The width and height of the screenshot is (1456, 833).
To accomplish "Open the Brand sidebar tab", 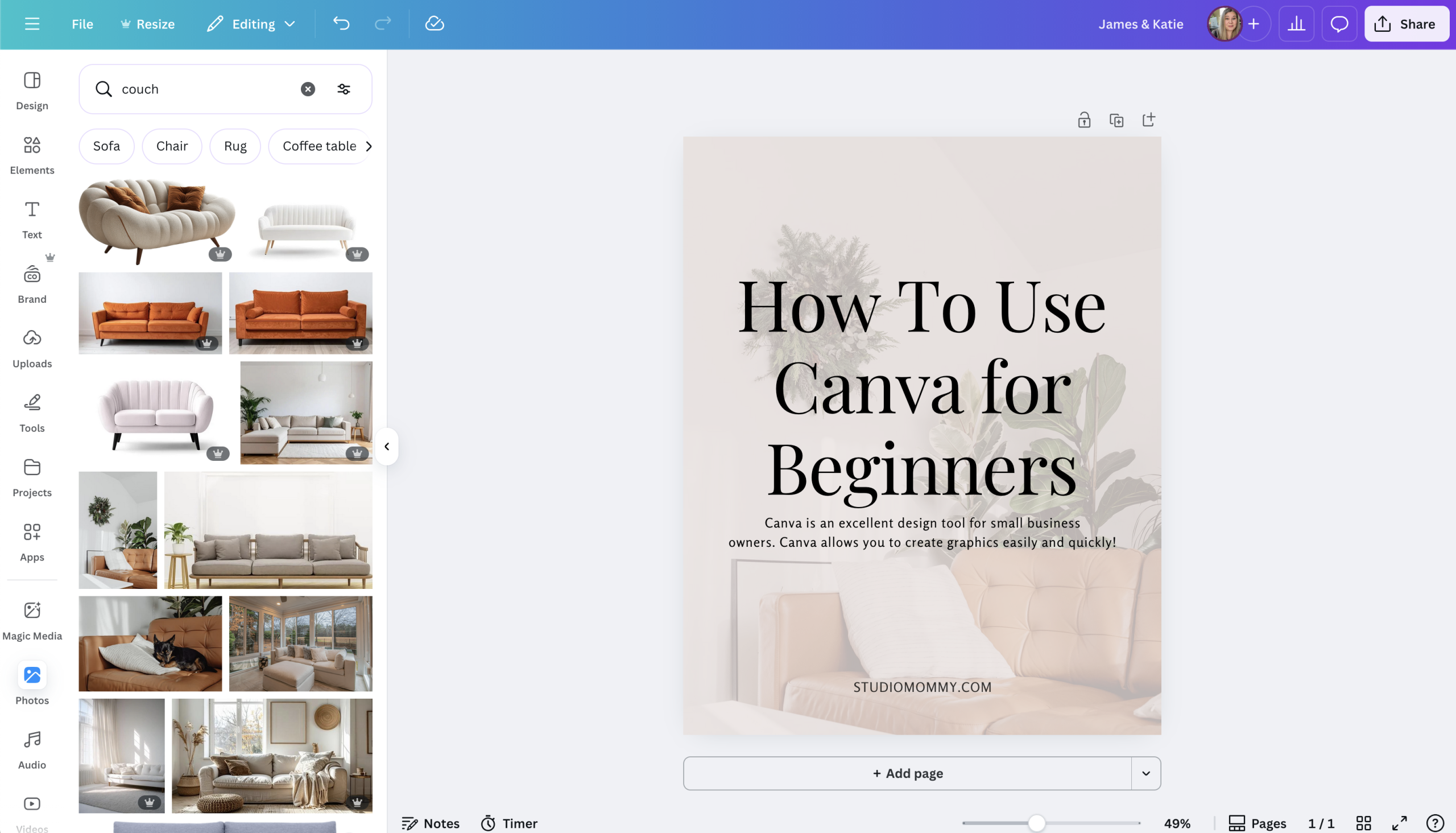I will click(32, 284).
